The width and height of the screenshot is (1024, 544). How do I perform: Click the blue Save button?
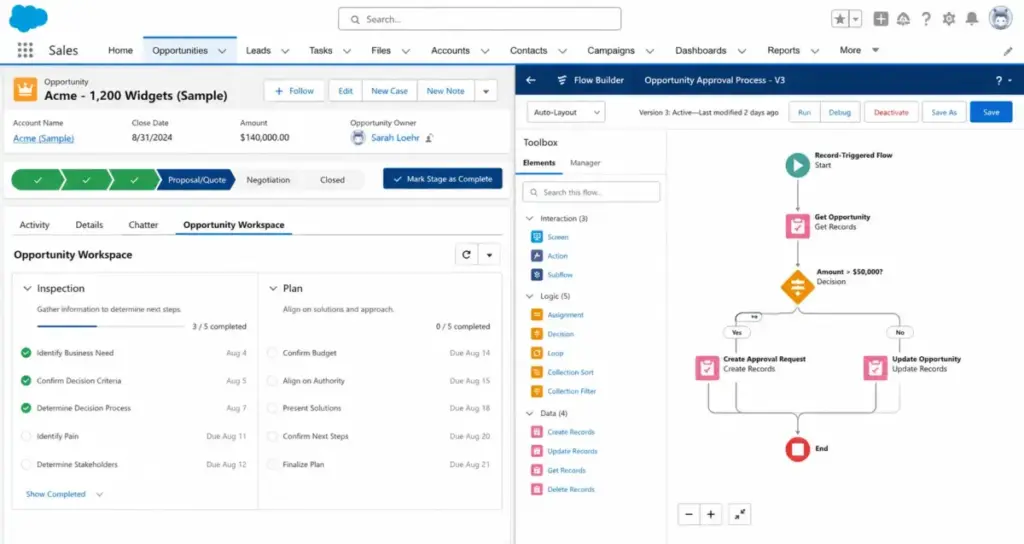[991, 112]
